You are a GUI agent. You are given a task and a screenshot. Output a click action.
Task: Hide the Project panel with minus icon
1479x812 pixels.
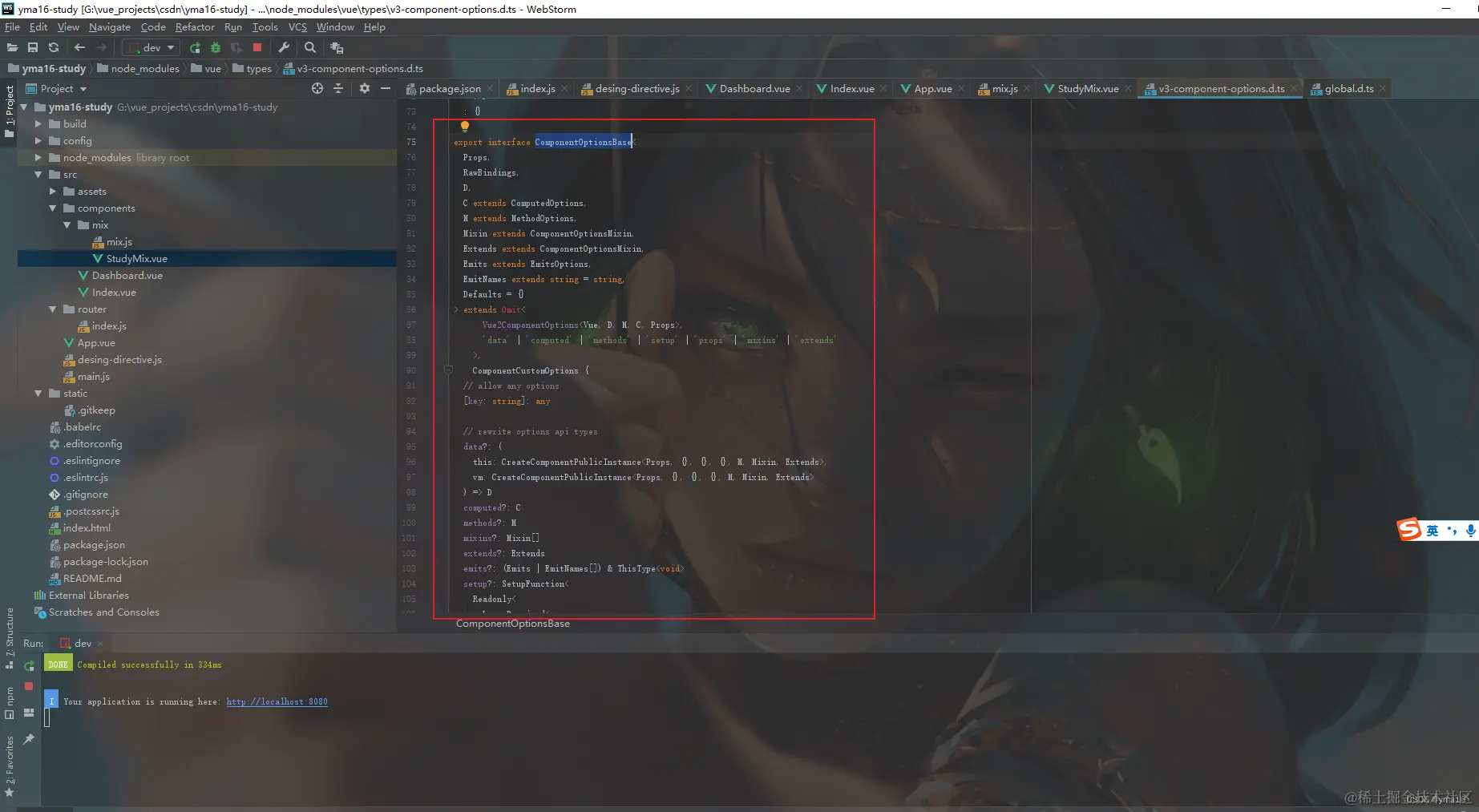(386, 88)
